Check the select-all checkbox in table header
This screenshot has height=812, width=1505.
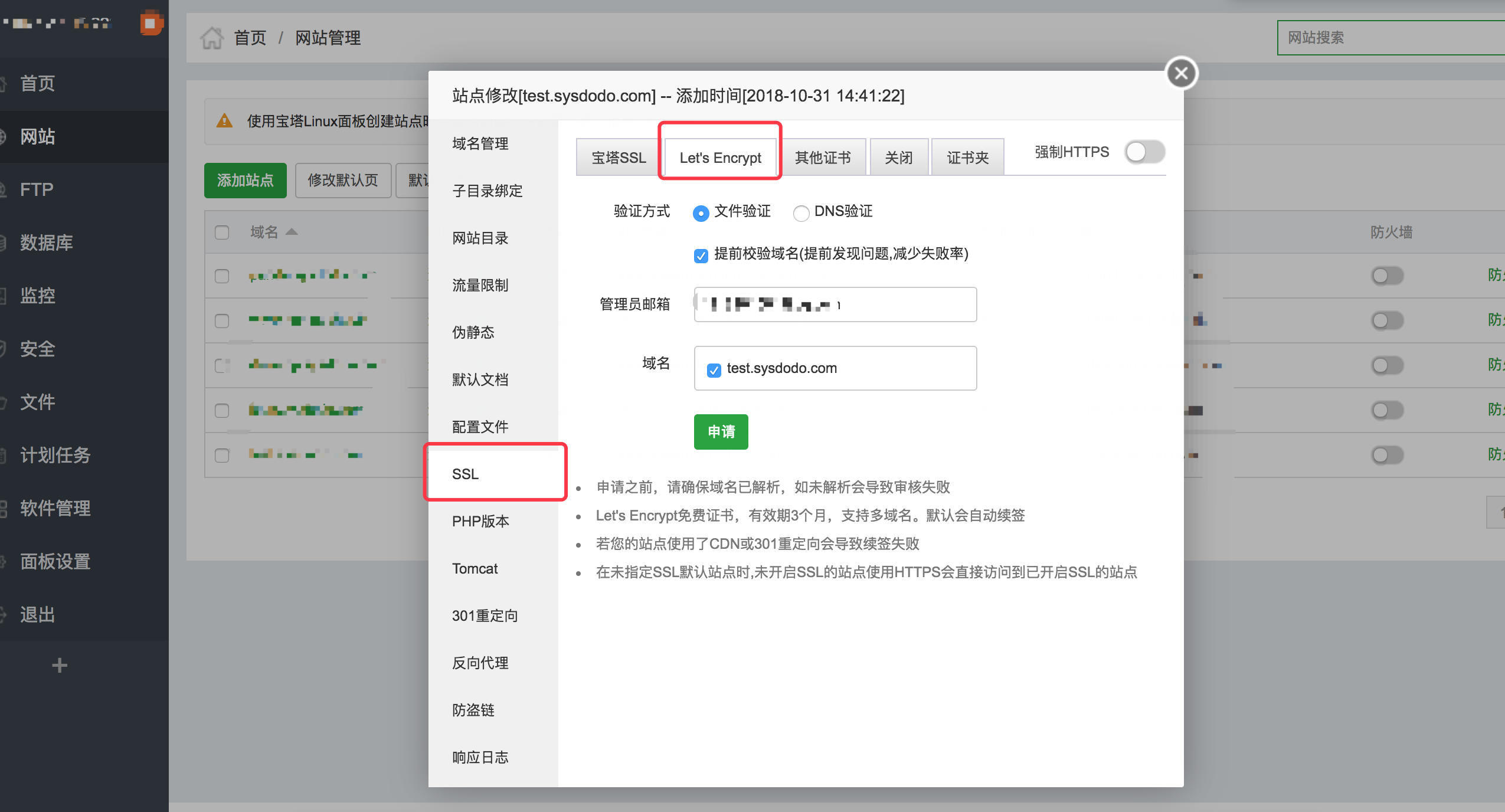[222, 233]
